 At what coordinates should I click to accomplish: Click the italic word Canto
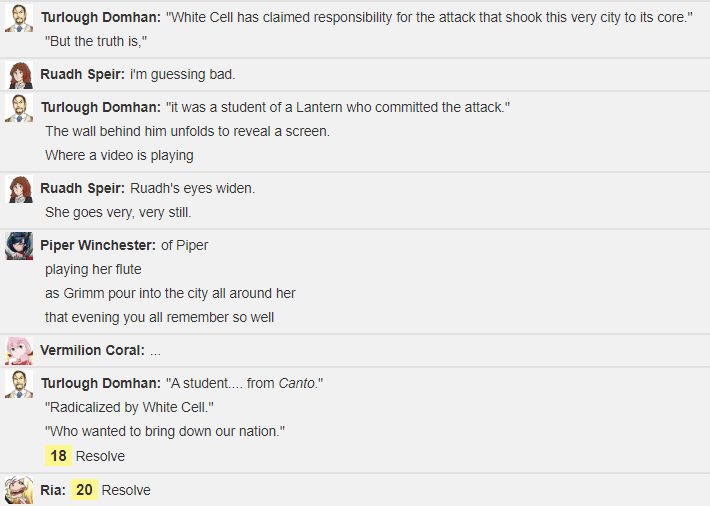click(x=297, y=383)
